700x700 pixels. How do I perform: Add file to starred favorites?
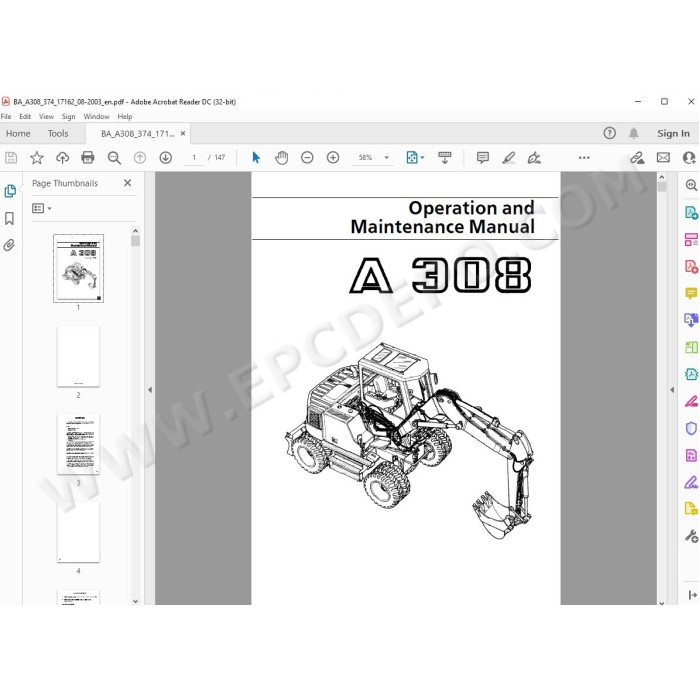click(37, 158)
